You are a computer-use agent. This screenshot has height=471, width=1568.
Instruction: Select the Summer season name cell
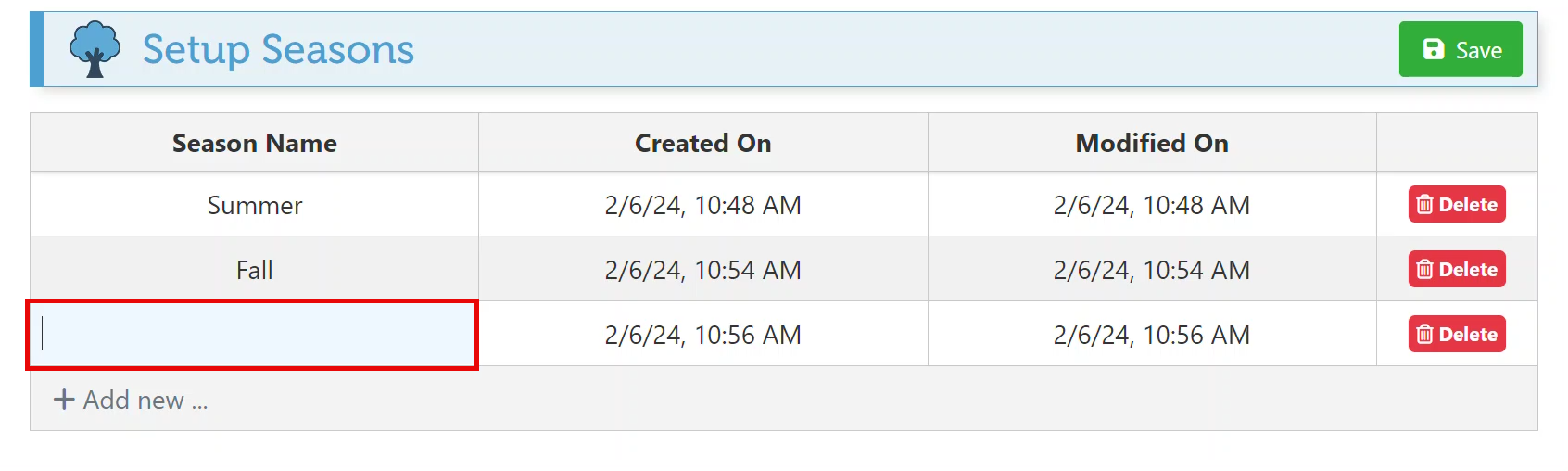[254, 205]
